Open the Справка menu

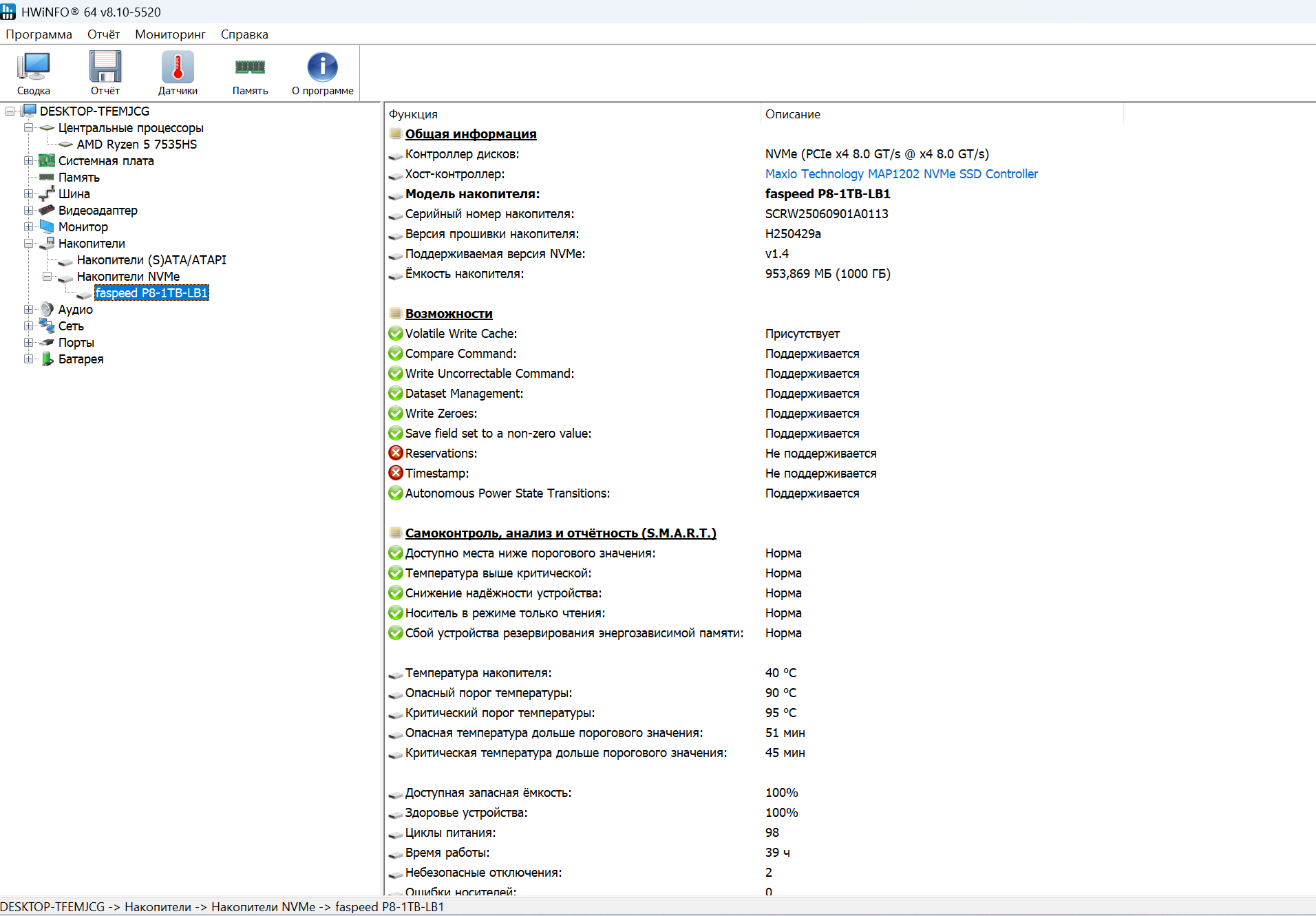(244, 34)
